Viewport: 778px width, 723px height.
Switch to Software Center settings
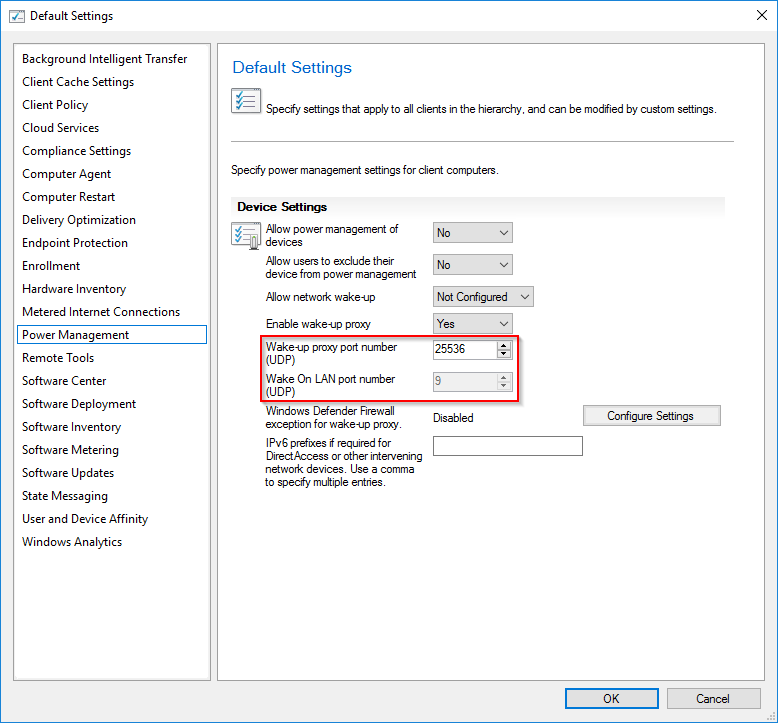(x=64, y=381)
